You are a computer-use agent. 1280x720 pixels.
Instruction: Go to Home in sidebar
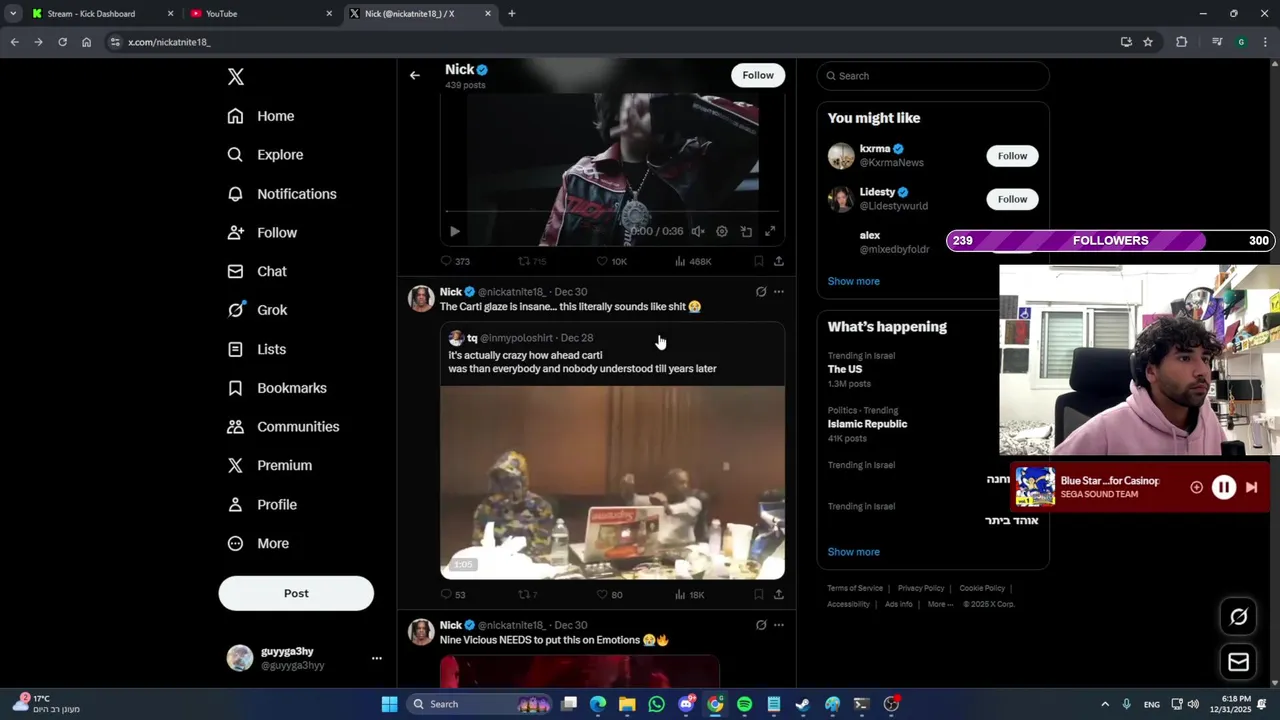click(x=260, y=116)
